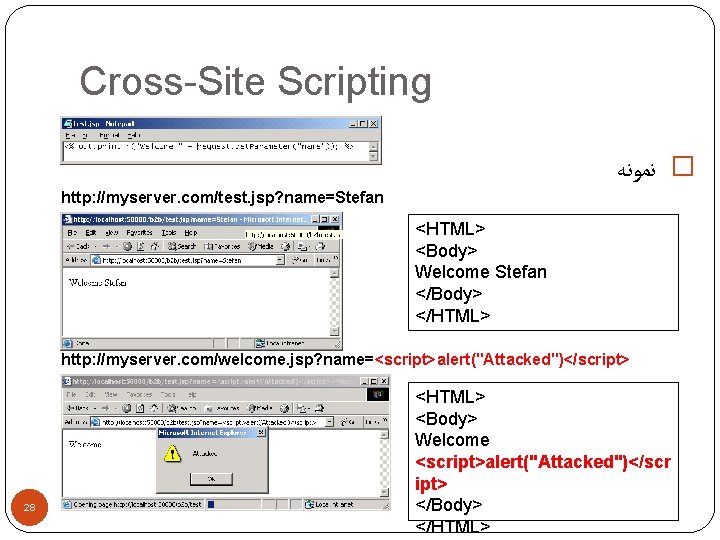Viewport: 720px width, 540px height.
Task: Click Home icon in Attacked browser window
Action: click(x=154, y=408)
